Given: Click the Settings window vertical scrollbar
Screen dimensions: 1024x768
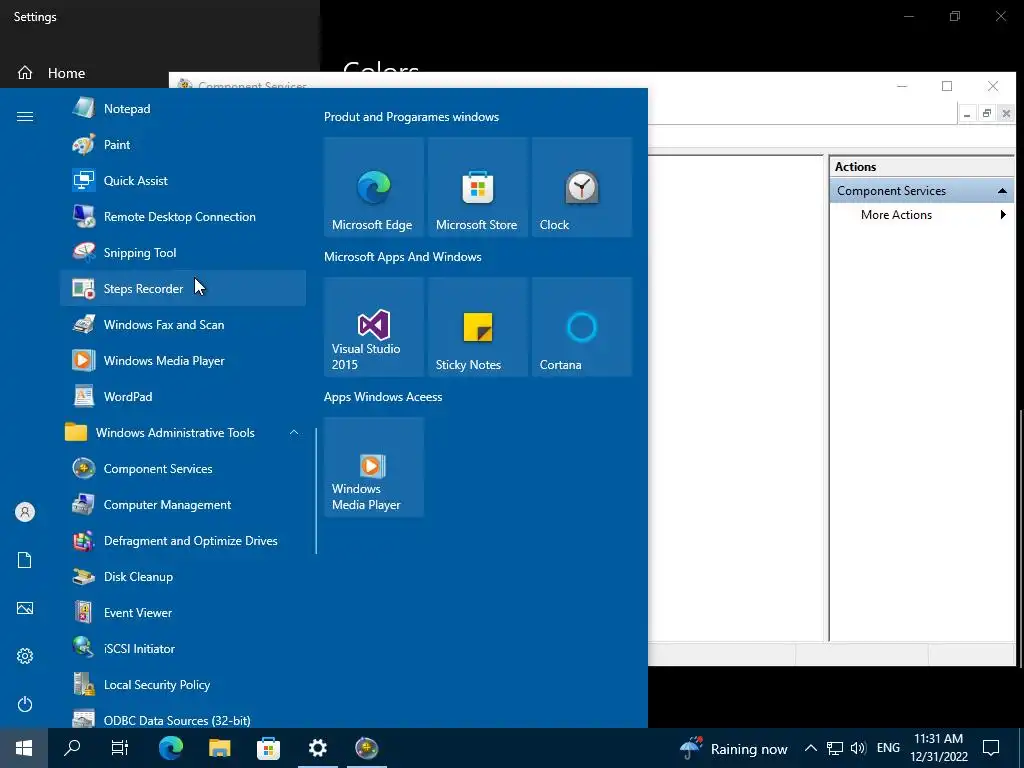Looking at the screenshot, I should (1021, 538).
